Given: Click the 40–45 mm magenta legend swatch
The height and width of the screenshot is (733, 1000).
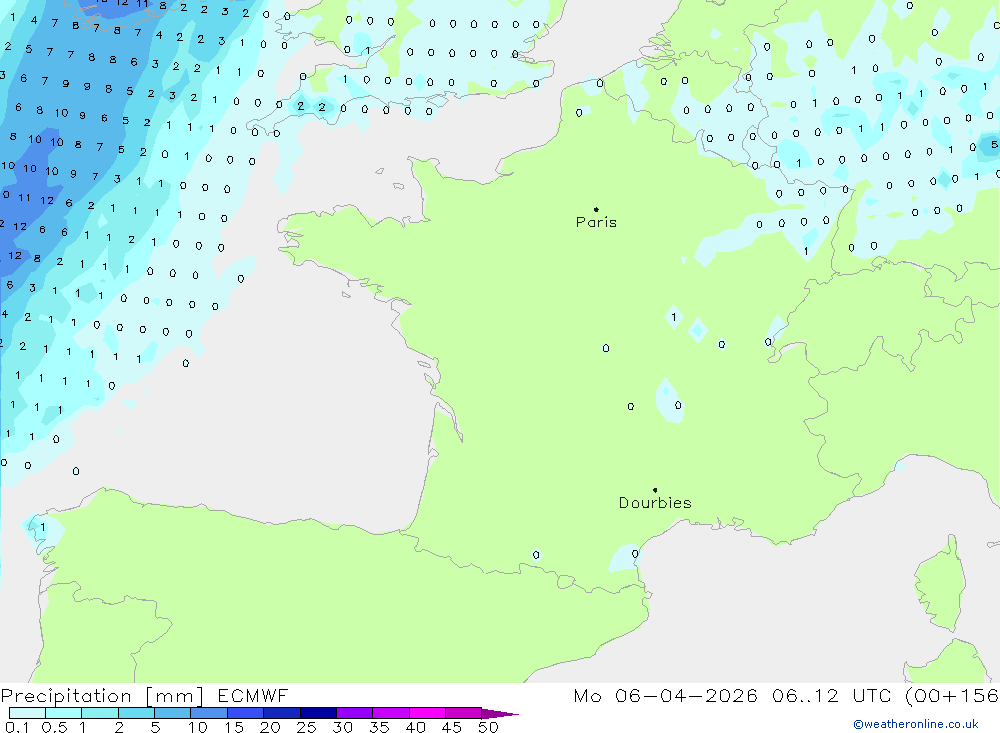Looking at the screenshot, I should coord(427,713).
